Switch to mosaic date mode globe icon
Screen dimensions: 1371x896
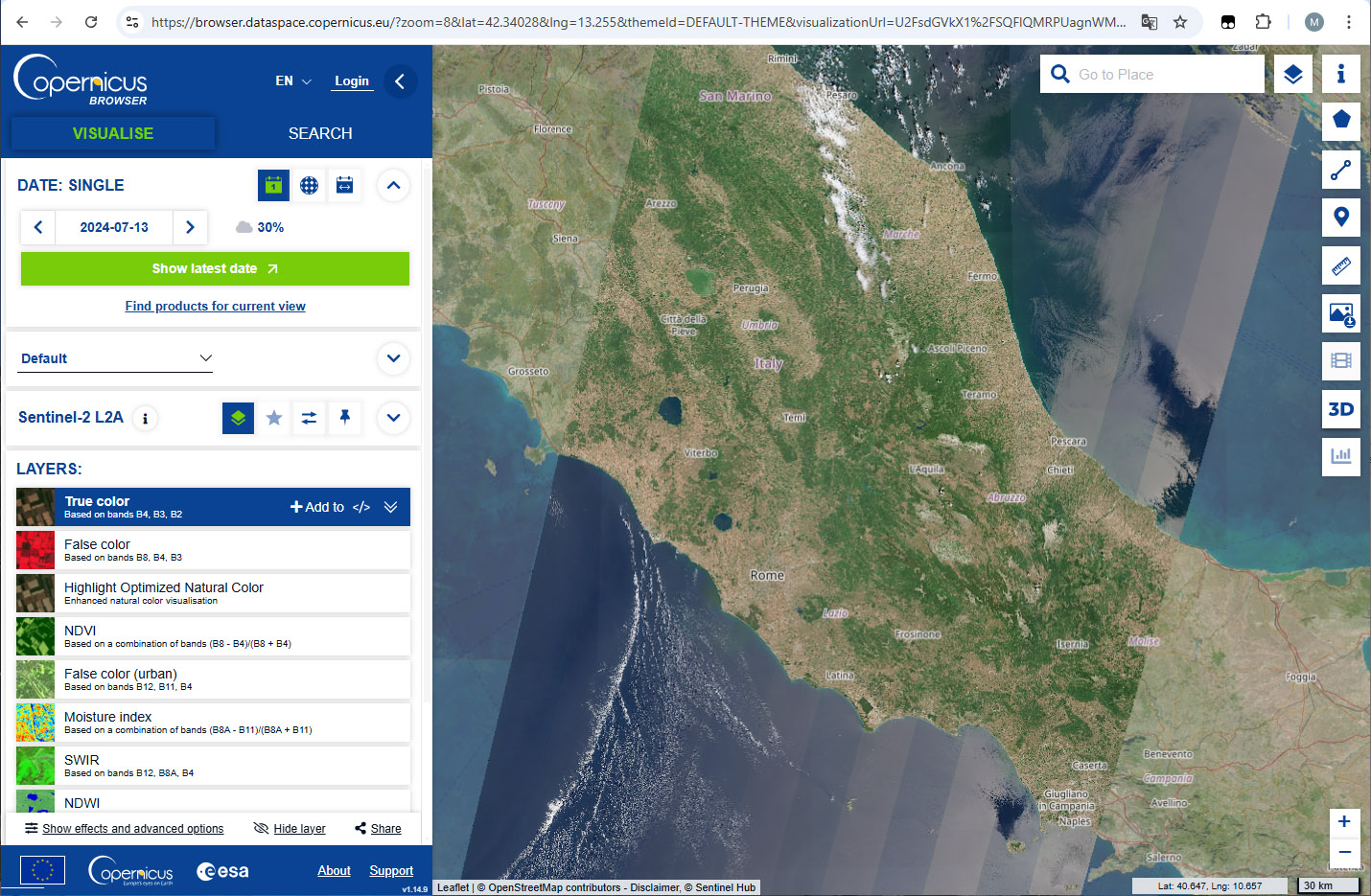coord(309,185)
